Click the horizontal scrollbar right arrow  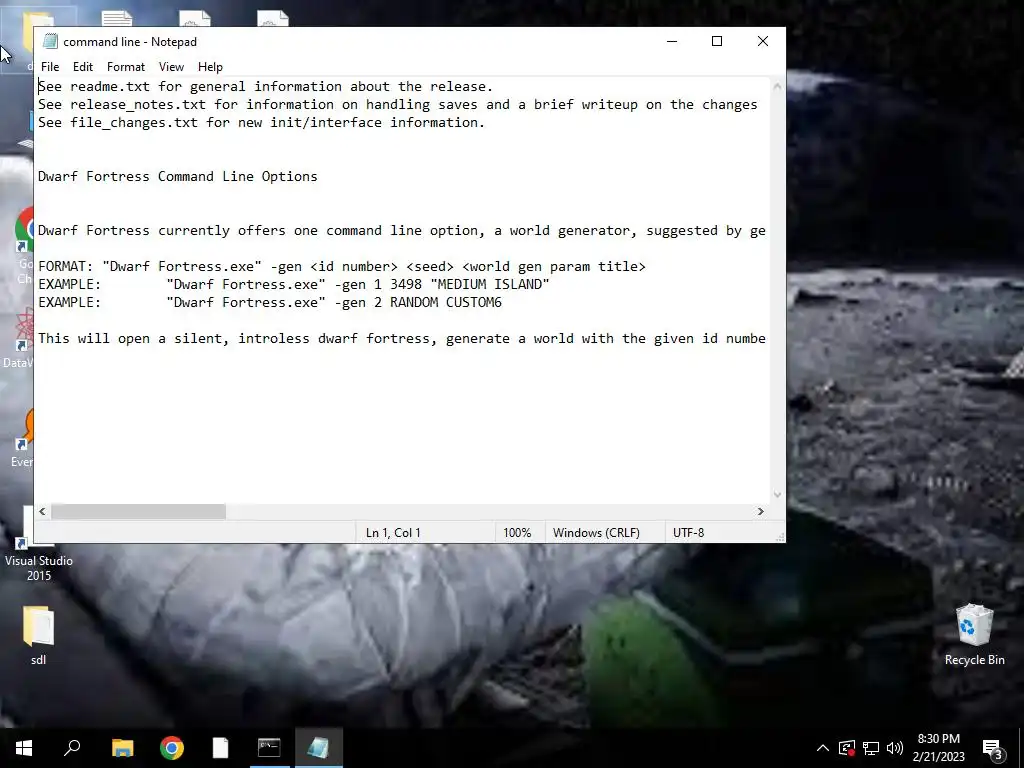pos(760,511)
